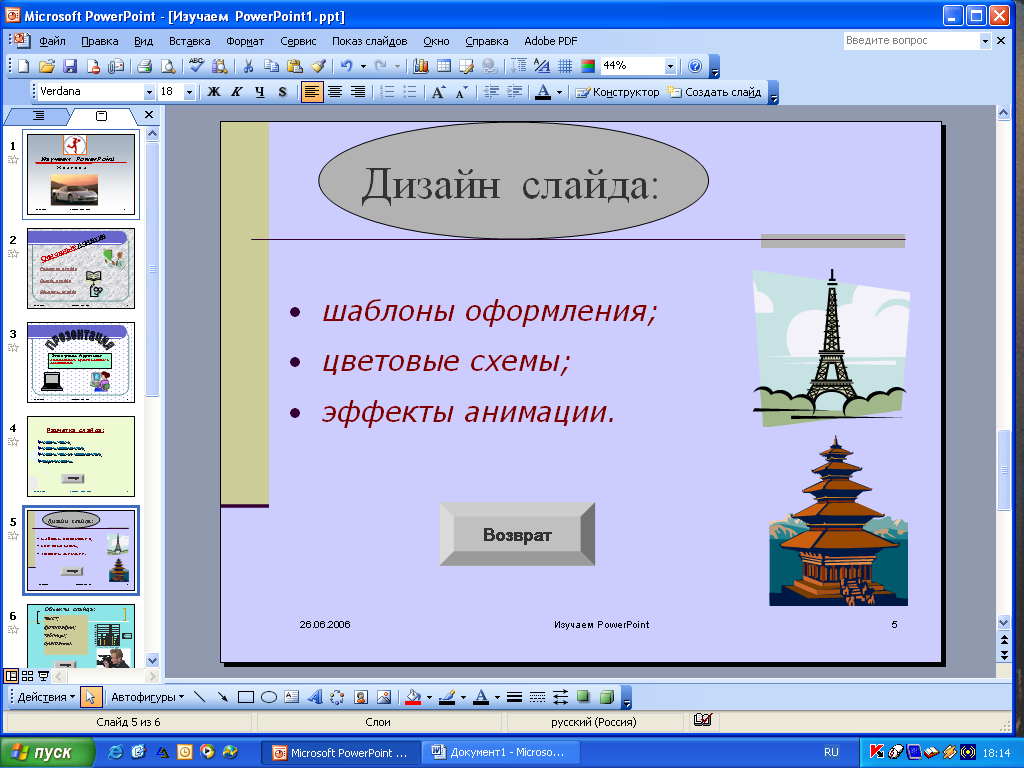Expand the fill color arrow in the drawing toolbar
1024x768 pixels.
point(429,697)
